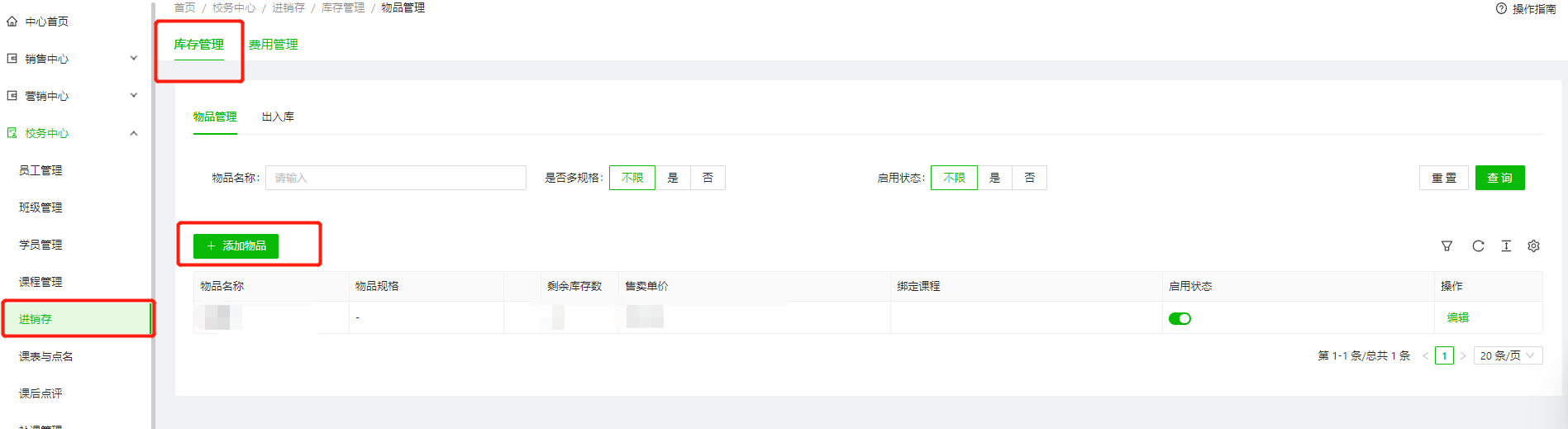The width and height of the screenshot is (1568, 429).
Task: Open the 20 条/页 page size dropdown
Action: click(x=1508, y=356)
